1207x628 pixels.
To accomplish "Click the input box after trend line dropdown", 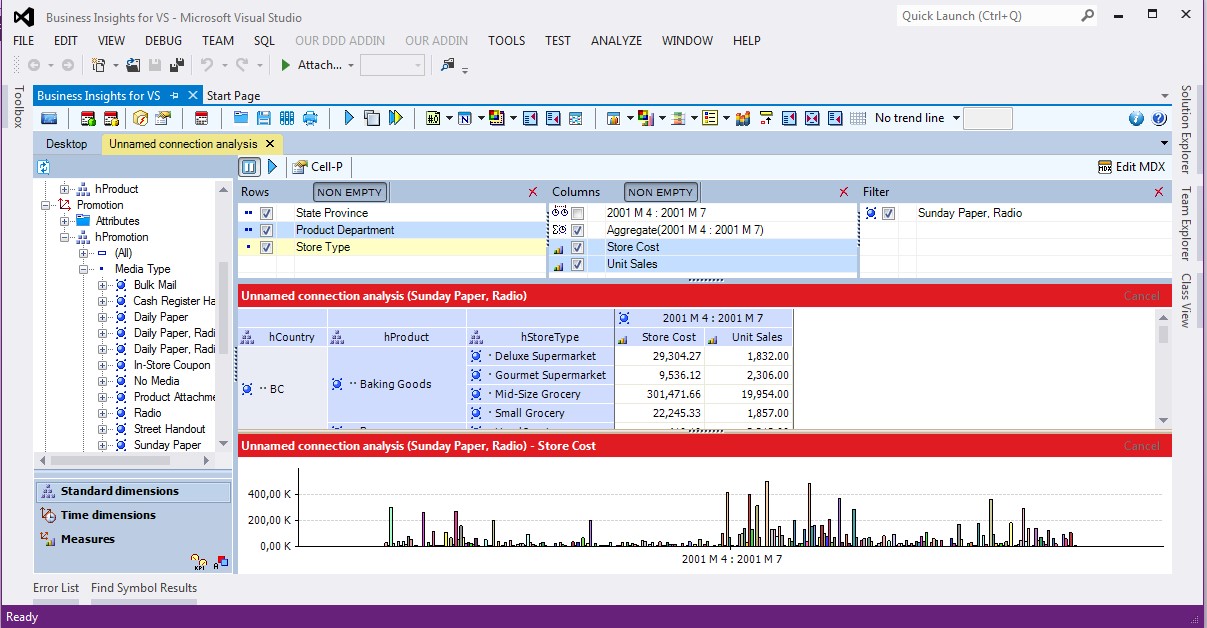I will [988, 118].
